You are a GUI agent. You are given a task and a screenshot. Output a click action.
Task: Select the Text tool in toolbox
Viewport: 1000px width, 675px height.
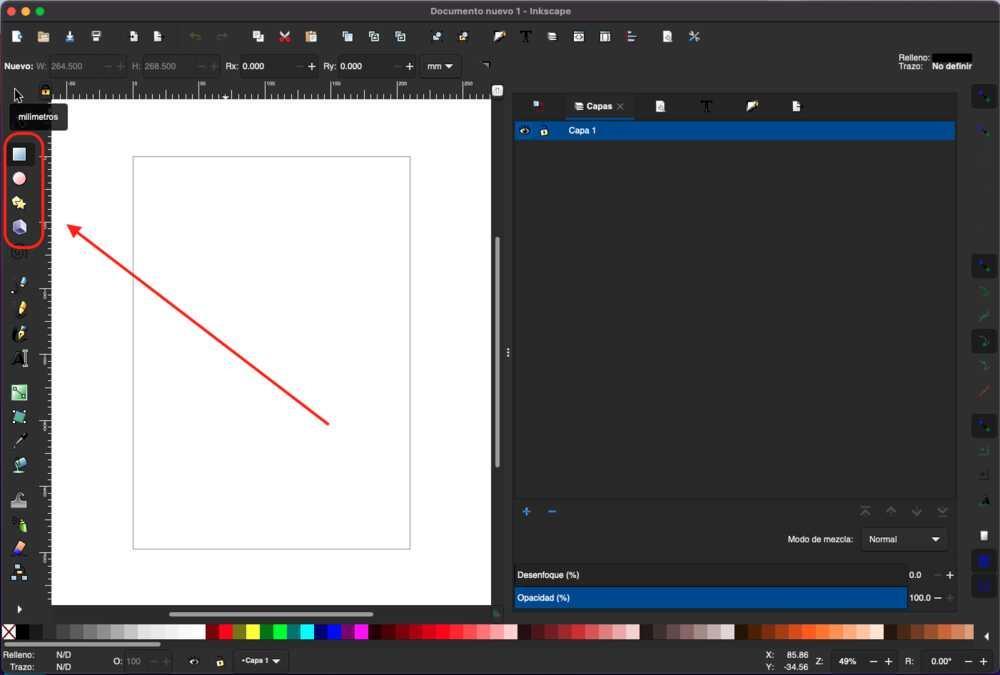click(x=20, y=358)
